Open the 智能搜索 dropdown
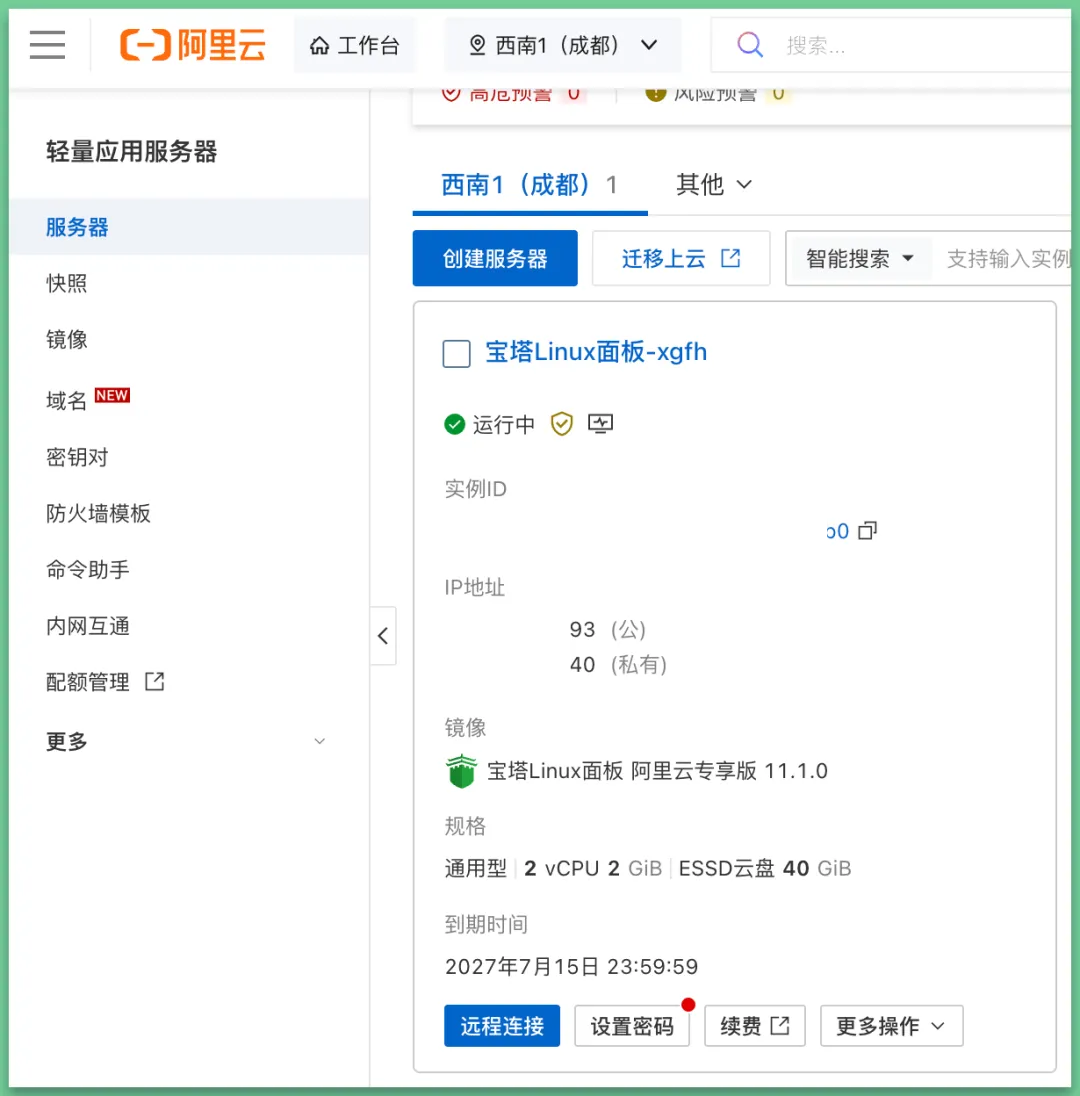Image resolution: width=1080 pixels, height=1096 pixels. [859, 259]
